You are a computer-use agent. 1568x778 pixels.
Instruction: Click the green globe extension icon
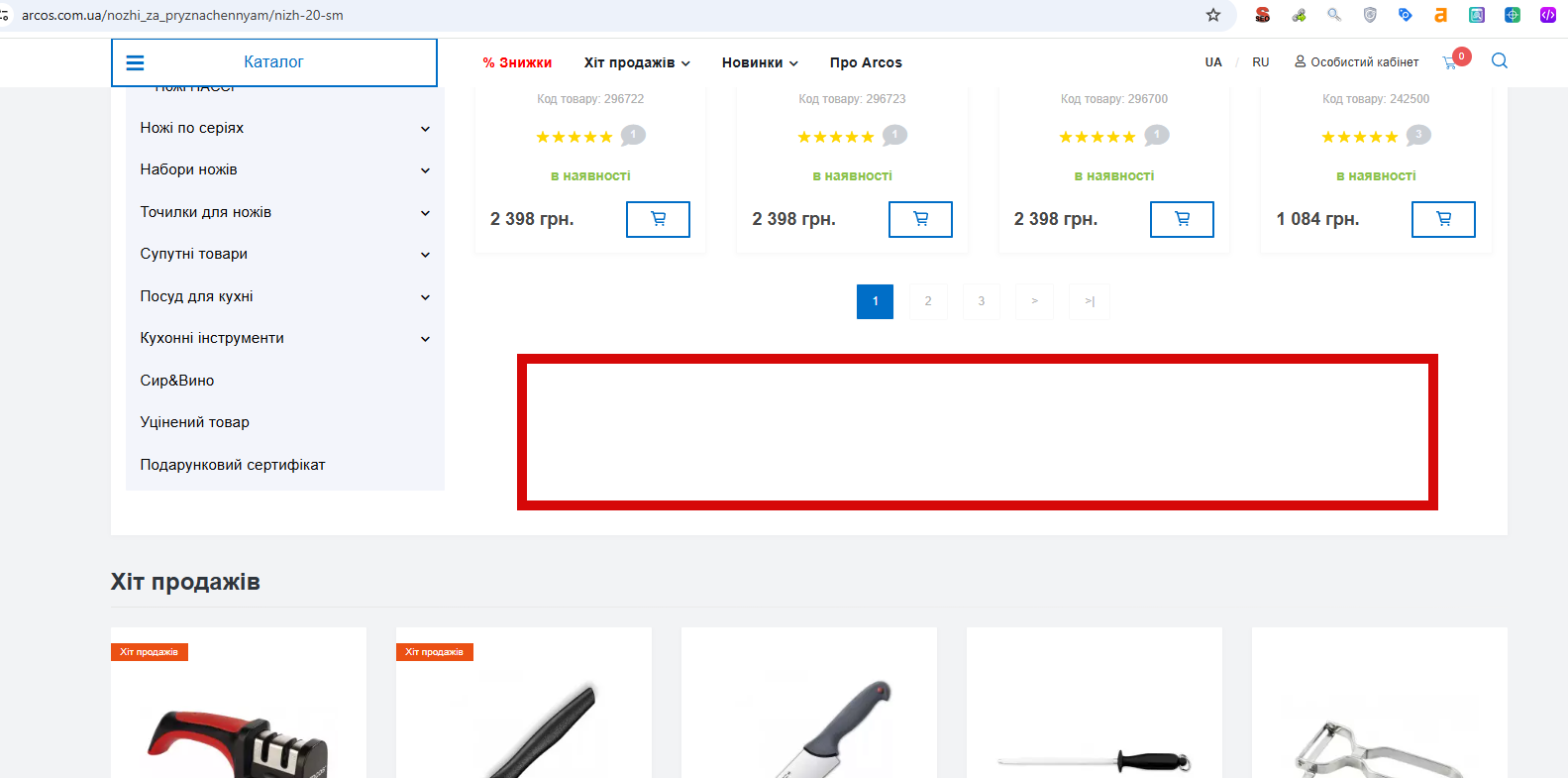pos(1513,15)
